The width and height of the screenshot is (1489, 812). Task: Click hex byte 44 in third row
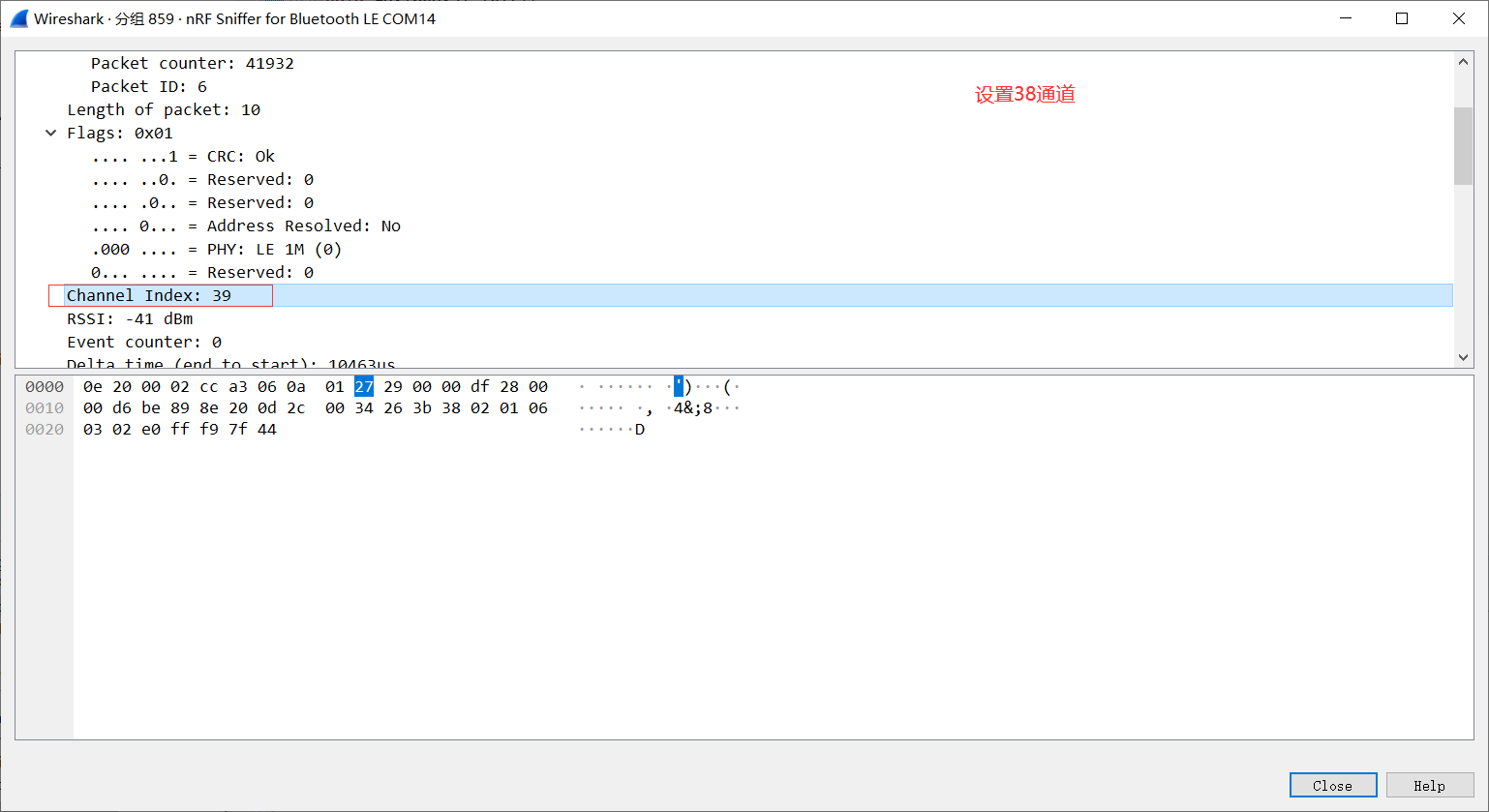pyautogui.click(x=267, y=429)
